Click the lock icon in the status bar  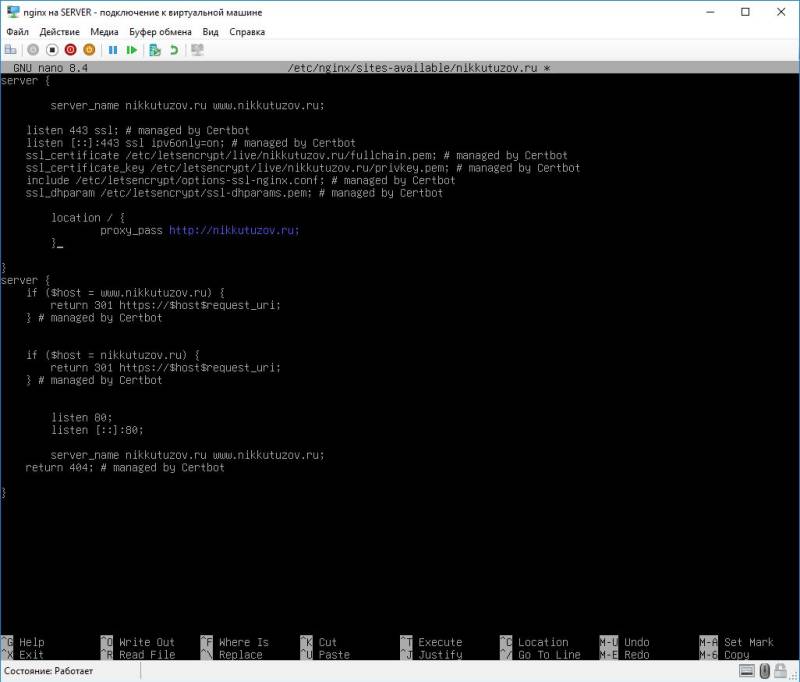(780, 671)
